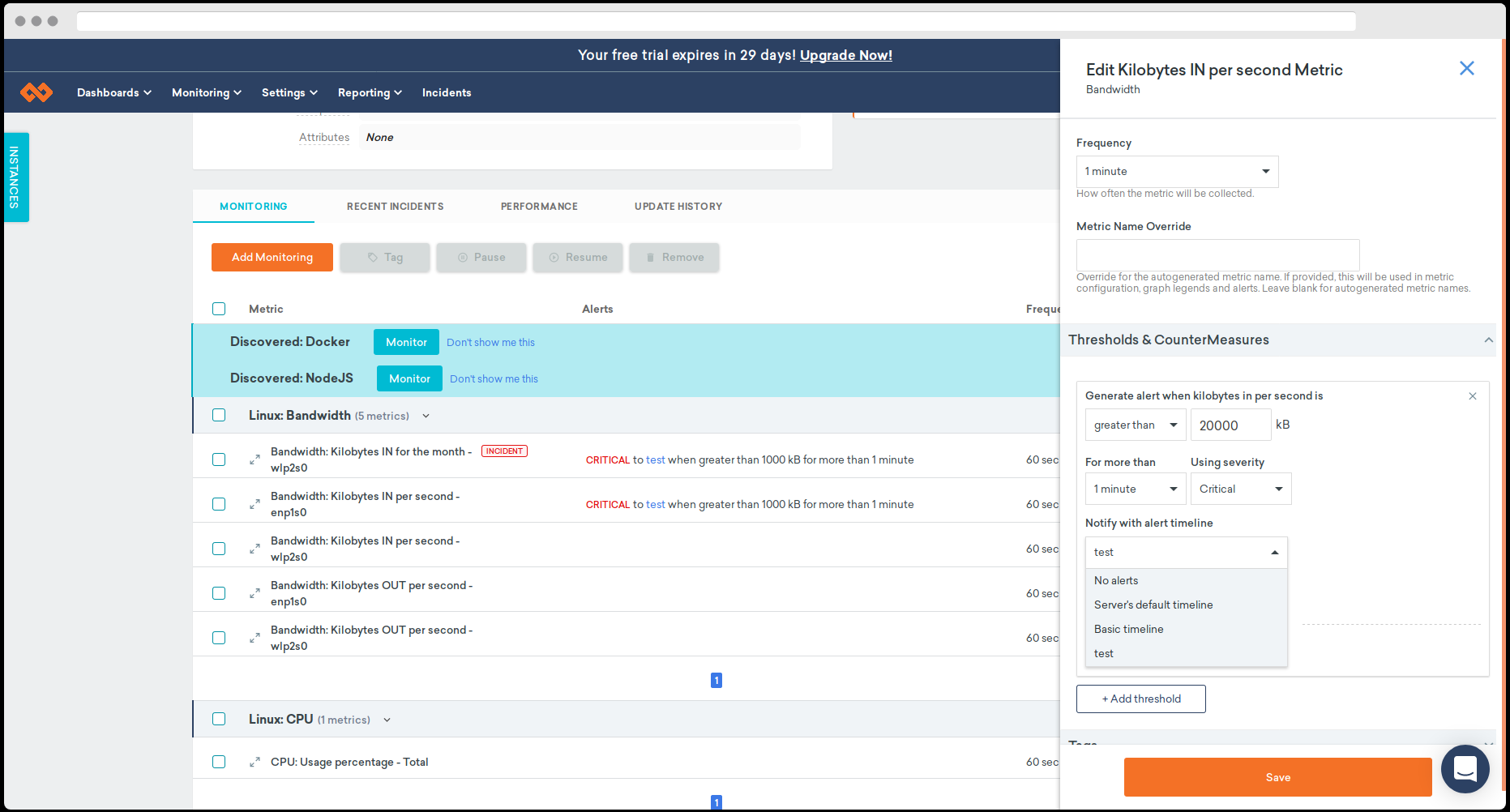Click the 20000 threshold value field
The image size is (1510, 812).
[x=1230, y=425]
